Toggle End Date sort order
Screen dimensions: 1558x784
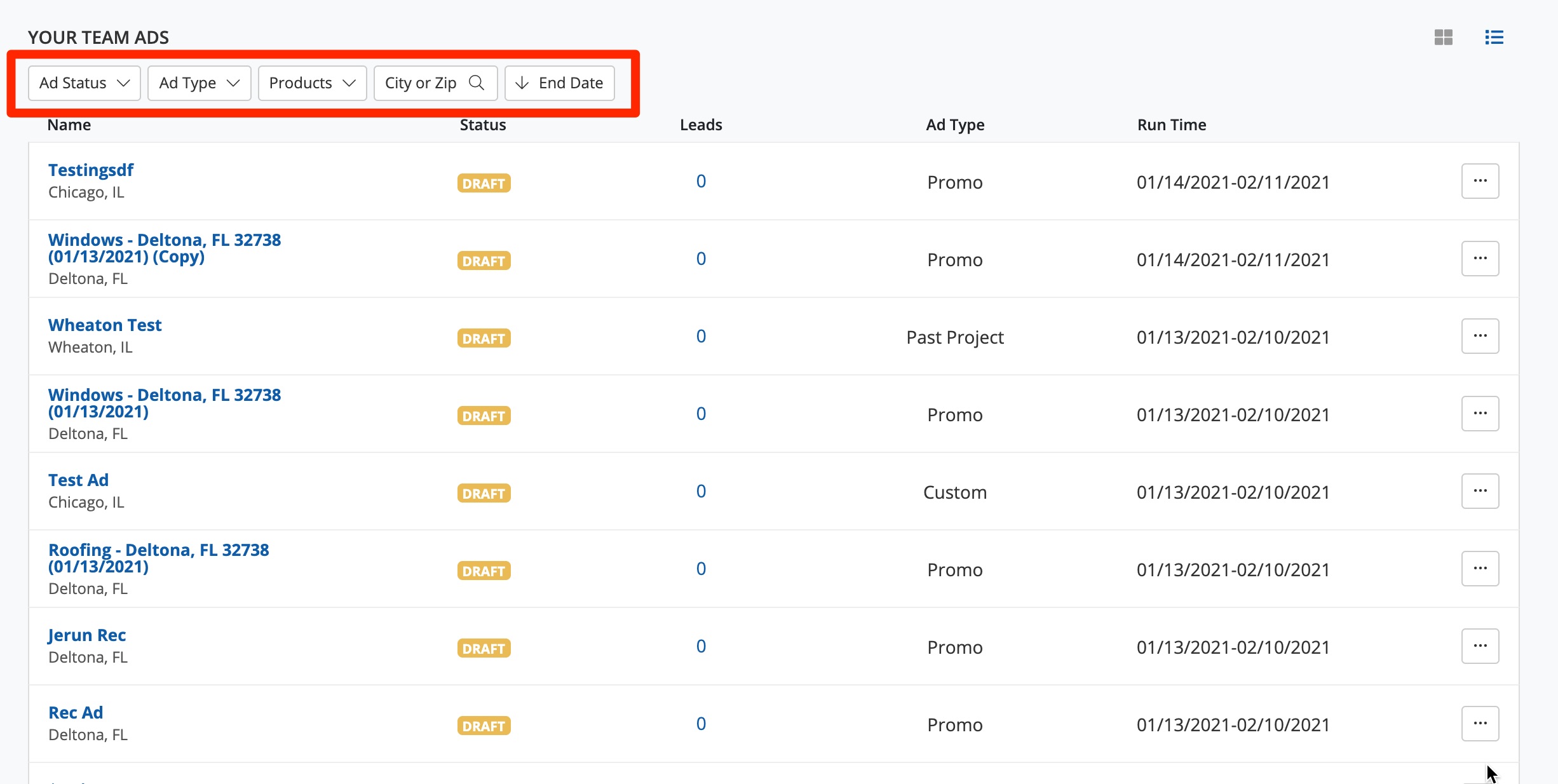tap(559, 83)
